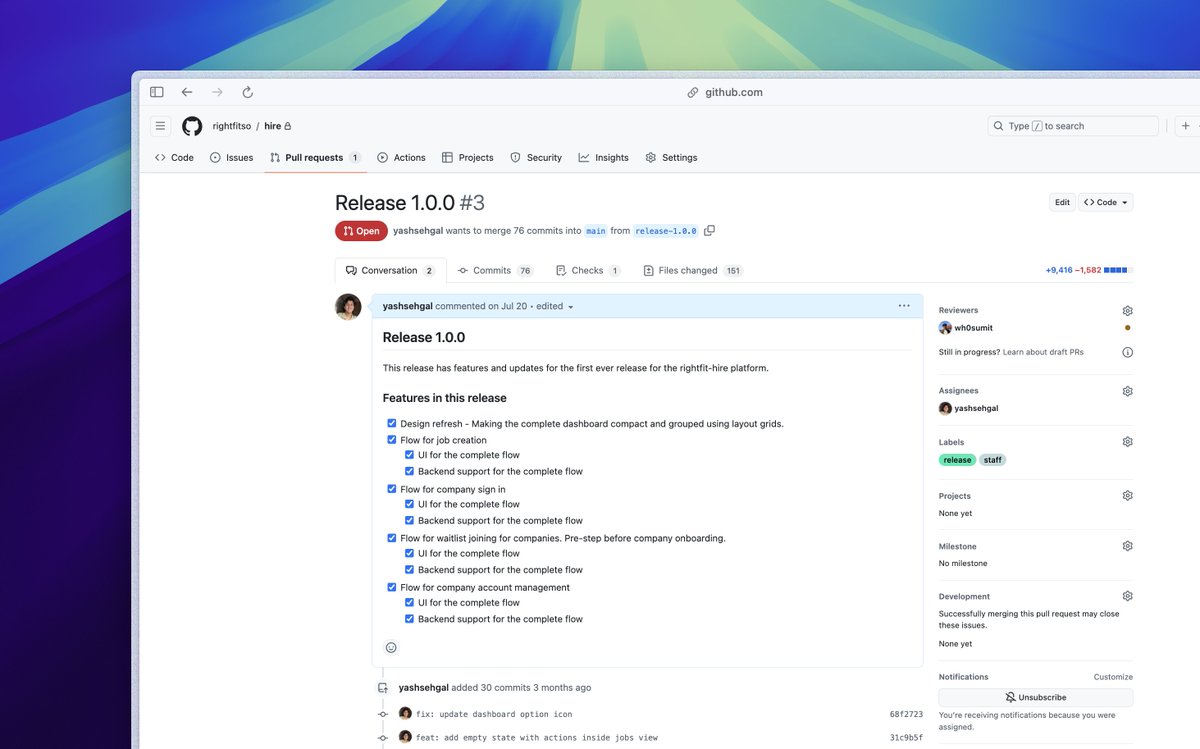Open commit 68f2723 hash
Screen dimensions: 1200x749
(x=906, y=715)
